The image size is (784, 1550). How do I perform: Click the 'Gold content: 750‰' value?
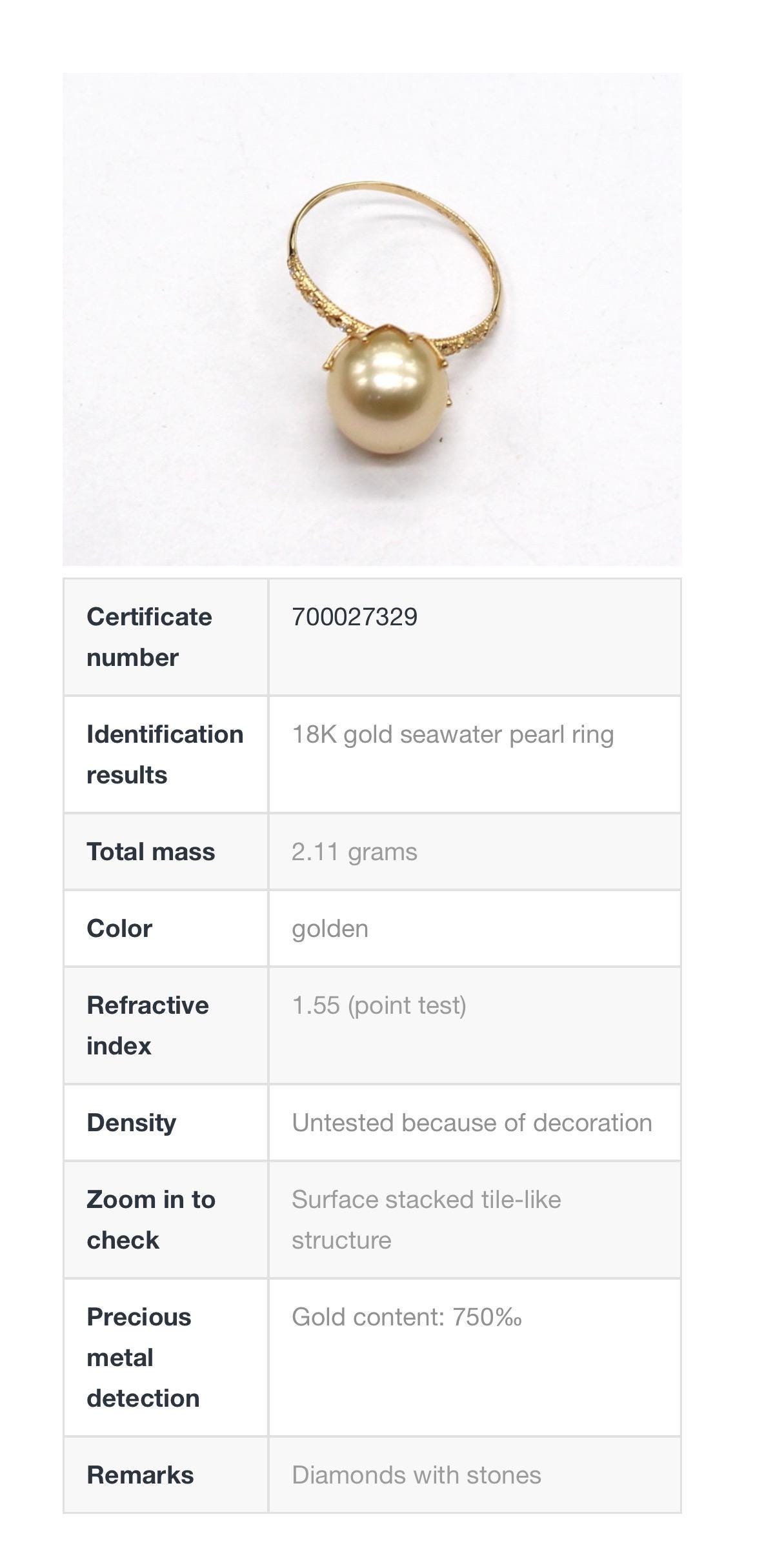pos(407,1317)
